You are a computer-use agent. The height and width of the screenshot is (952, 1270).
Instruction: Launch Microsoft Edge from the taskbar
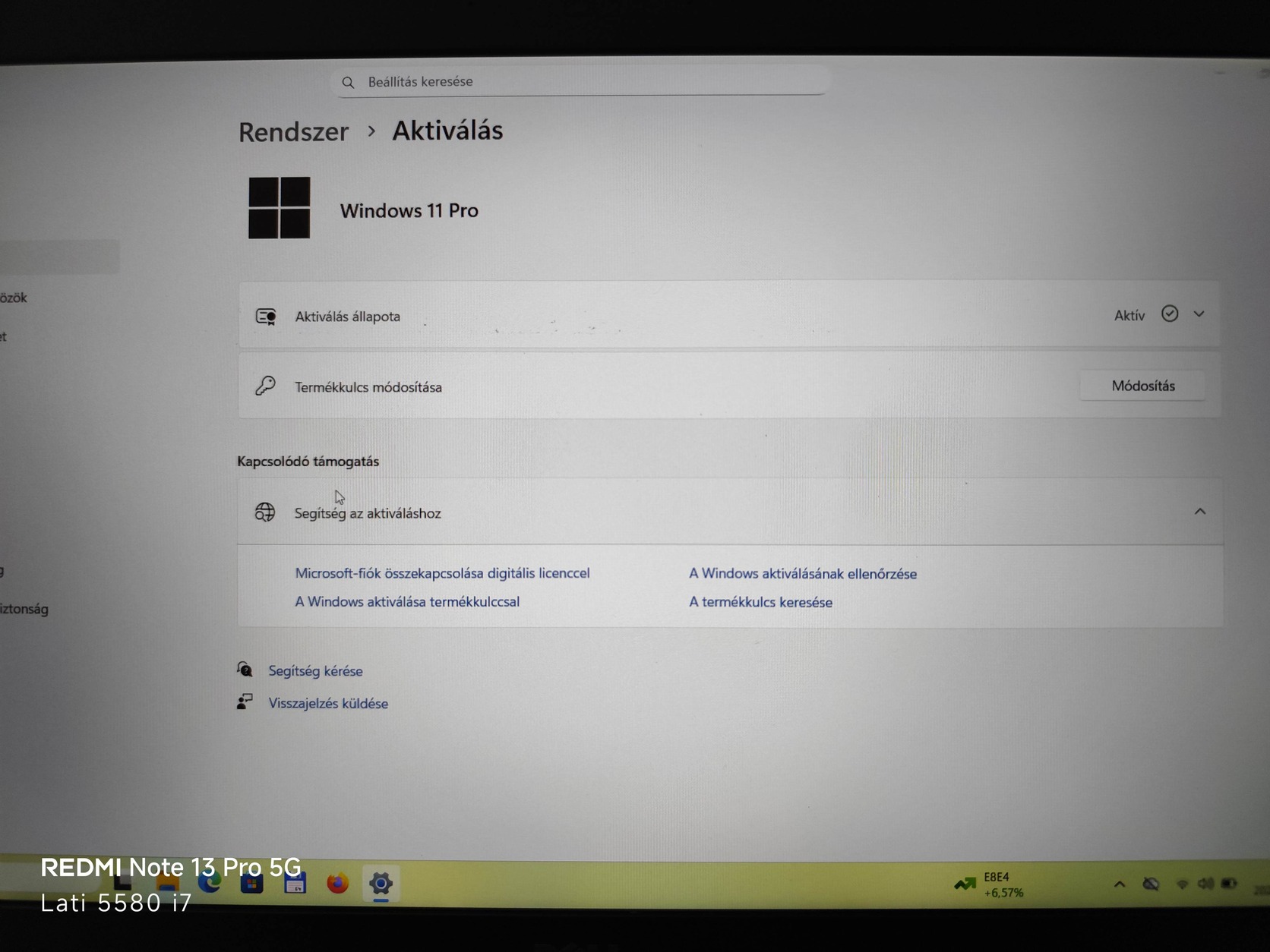(210, 884)
